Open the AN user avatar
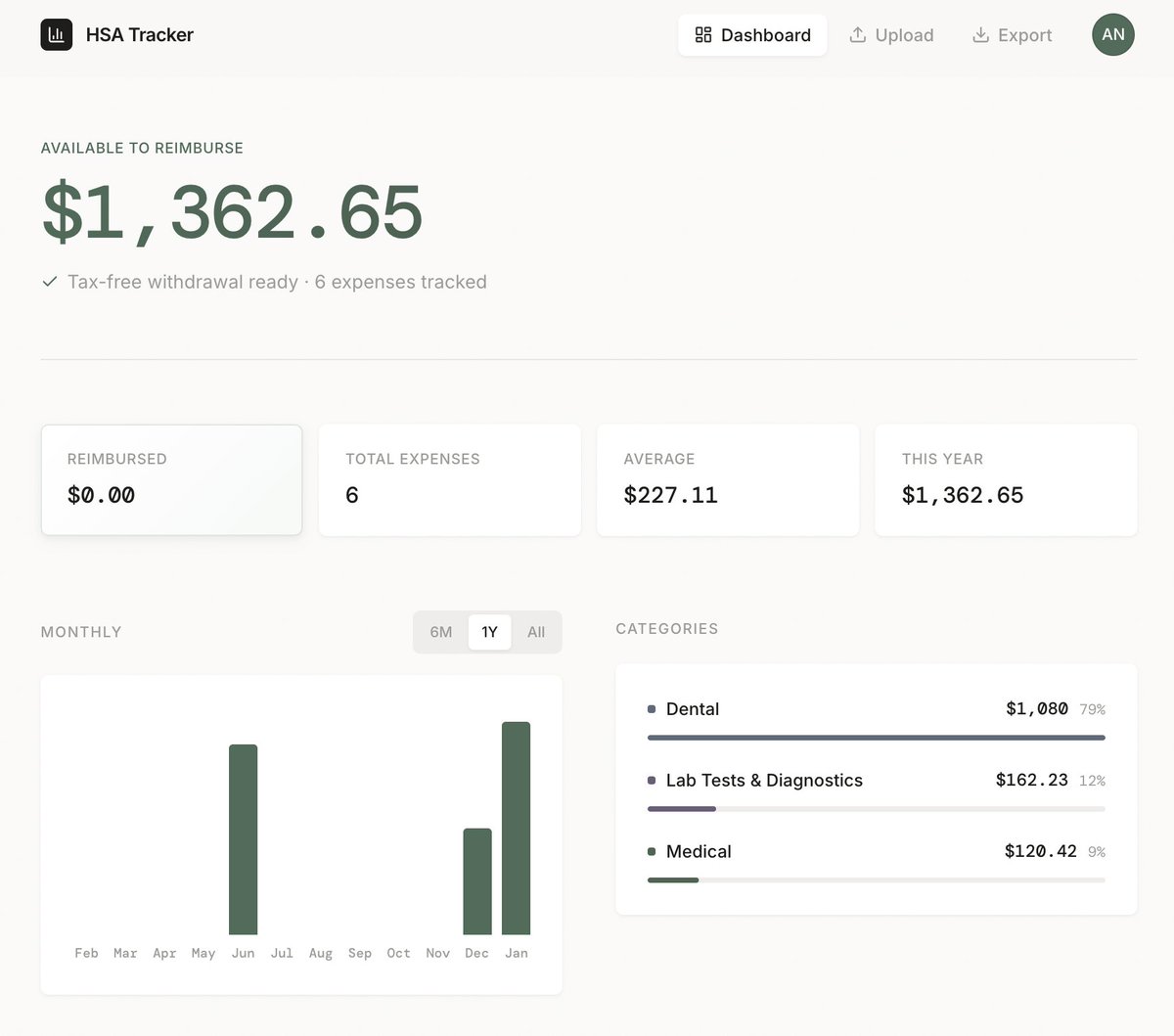The image size is (1174, 1036). click(1113, 34)
